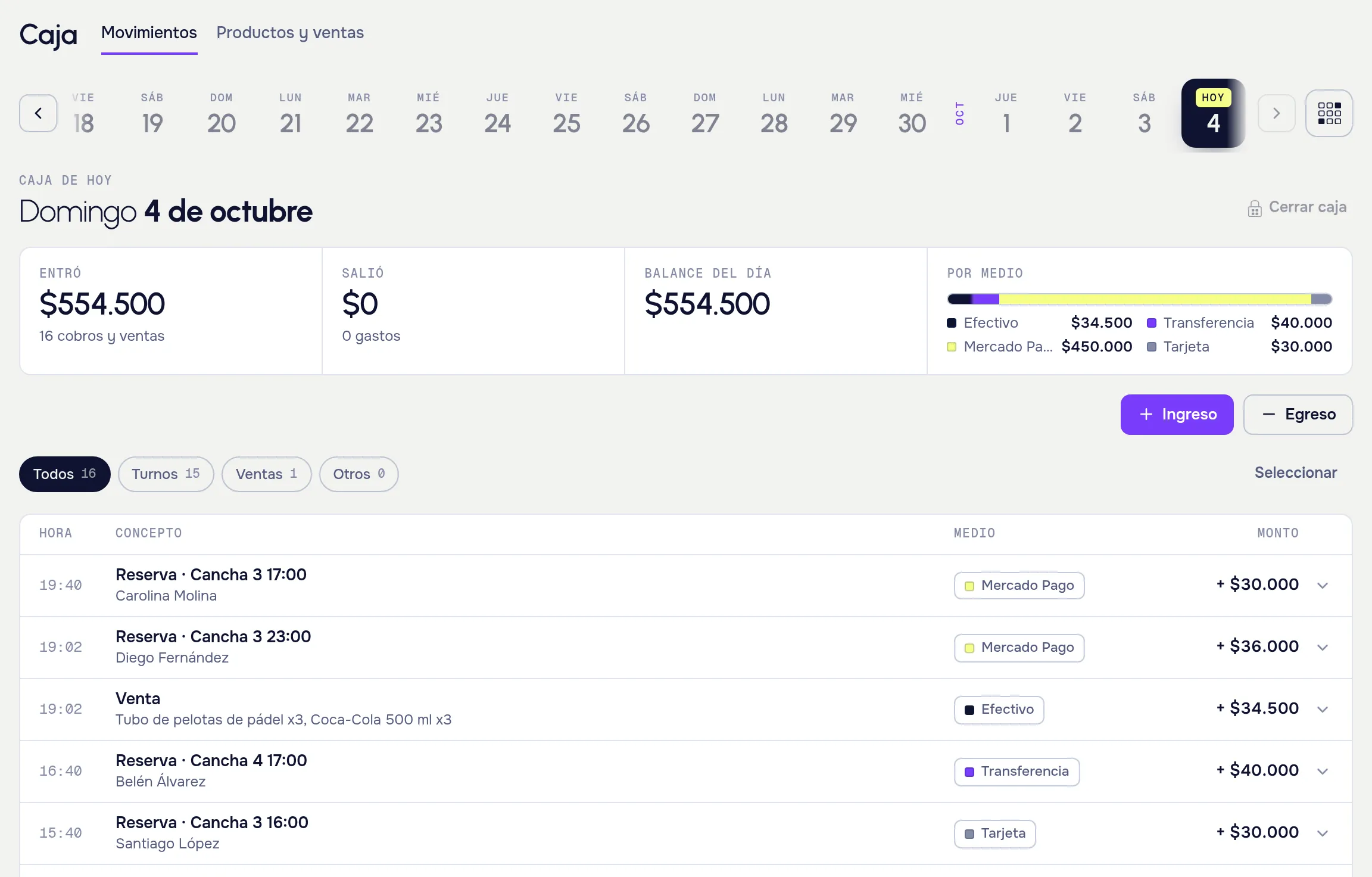Expand the Santiago López reservation row
The width and height of the screenshot is (1372, 877).
pyautogui.click(x=1323, y=834)
